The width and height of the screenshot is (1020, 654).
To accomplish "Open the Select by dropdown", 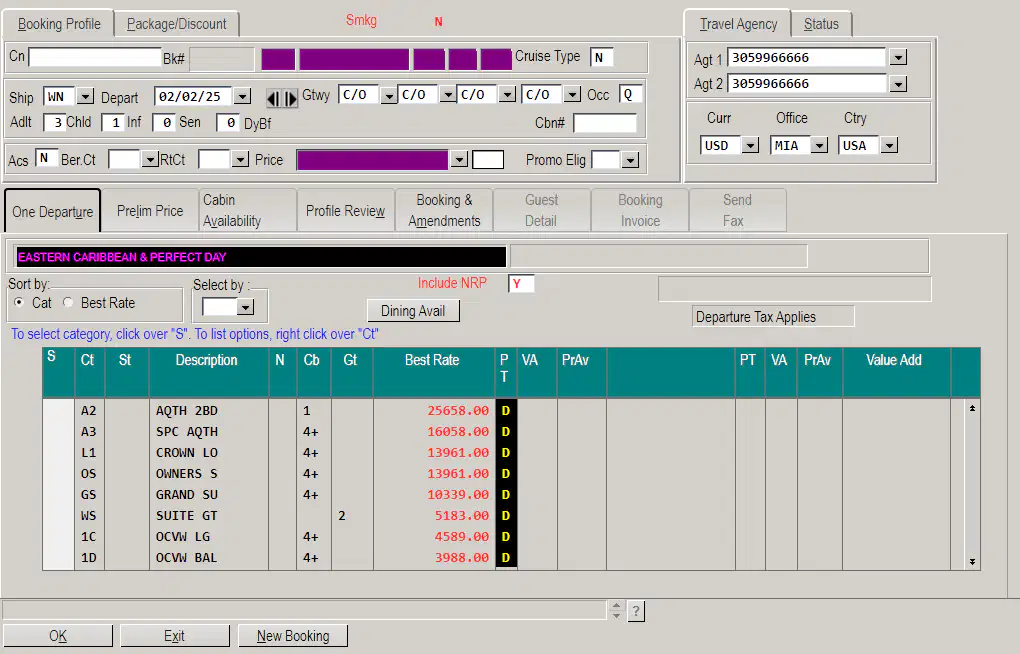I will 245,307.
